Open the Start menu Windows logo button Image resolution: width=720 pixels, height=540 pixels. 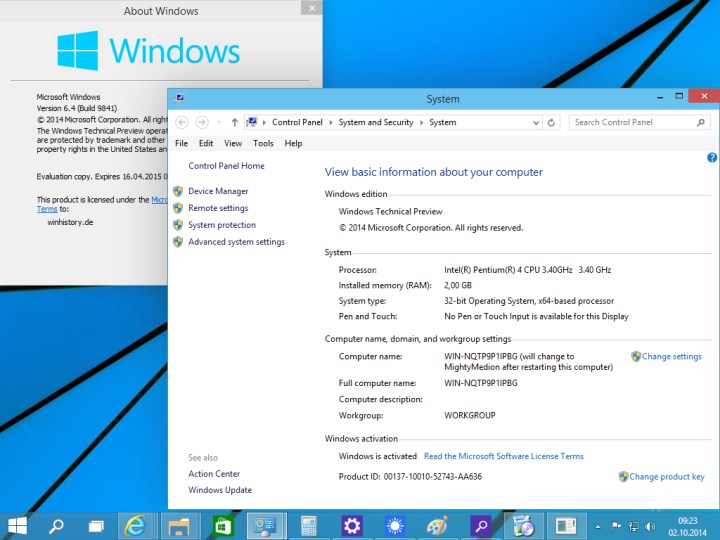click(17, 526)
